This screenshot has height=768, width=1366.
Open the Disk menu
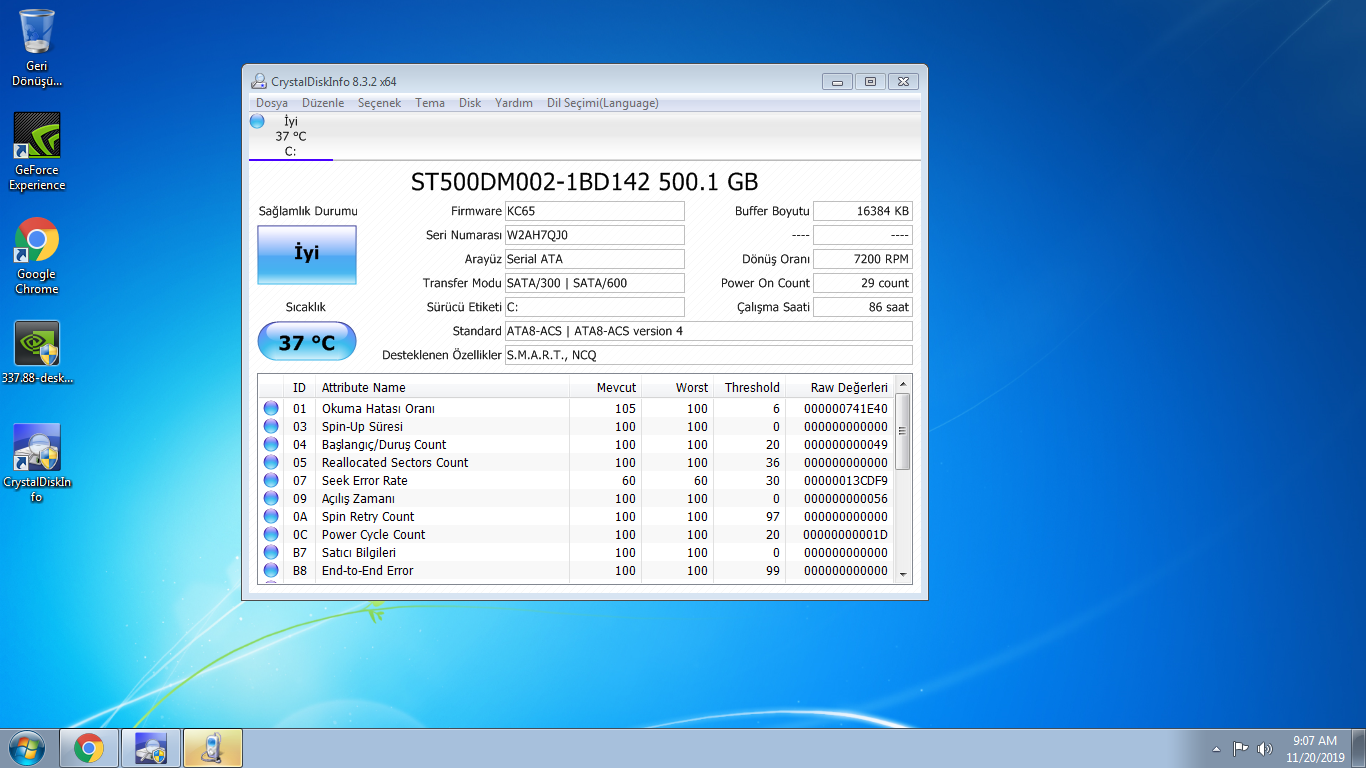coord(470,103)
